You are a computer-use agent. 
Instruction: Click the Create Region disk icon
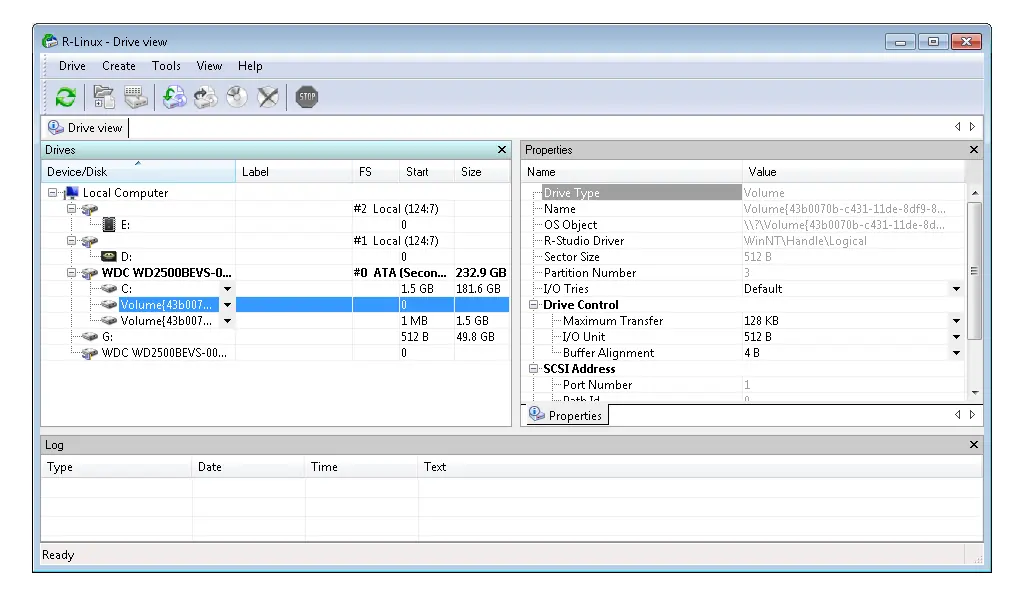tap(236, 97)
